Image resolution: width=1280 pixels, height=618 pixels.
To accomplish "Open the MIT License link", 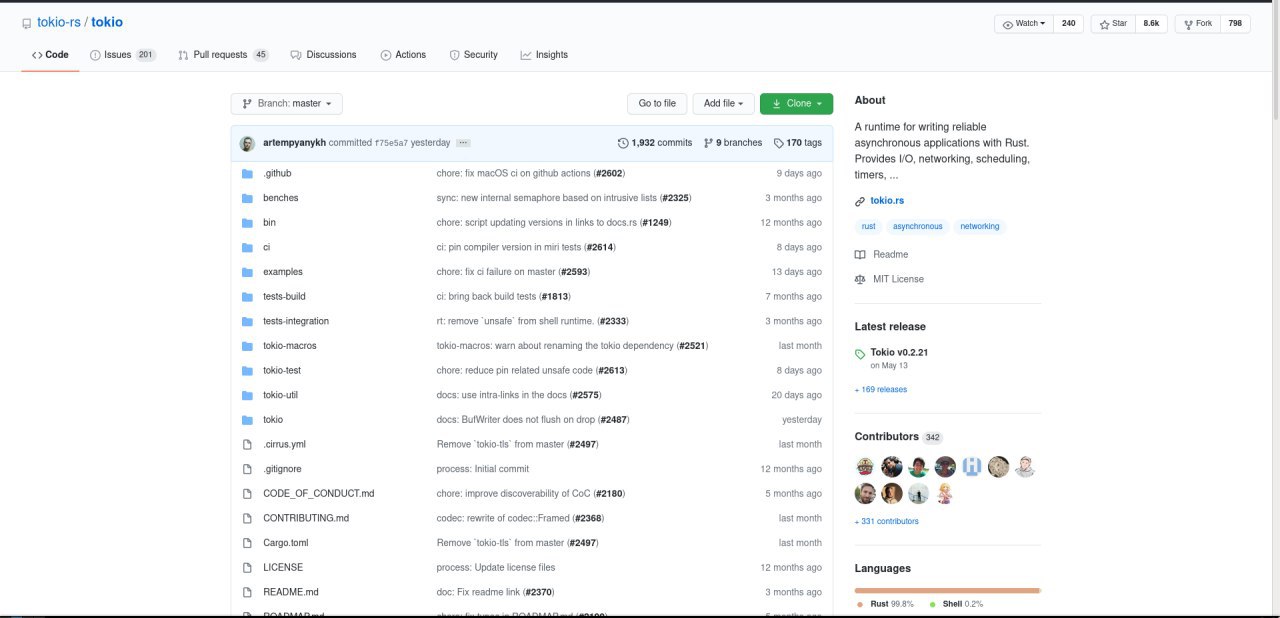I will 890,279.
